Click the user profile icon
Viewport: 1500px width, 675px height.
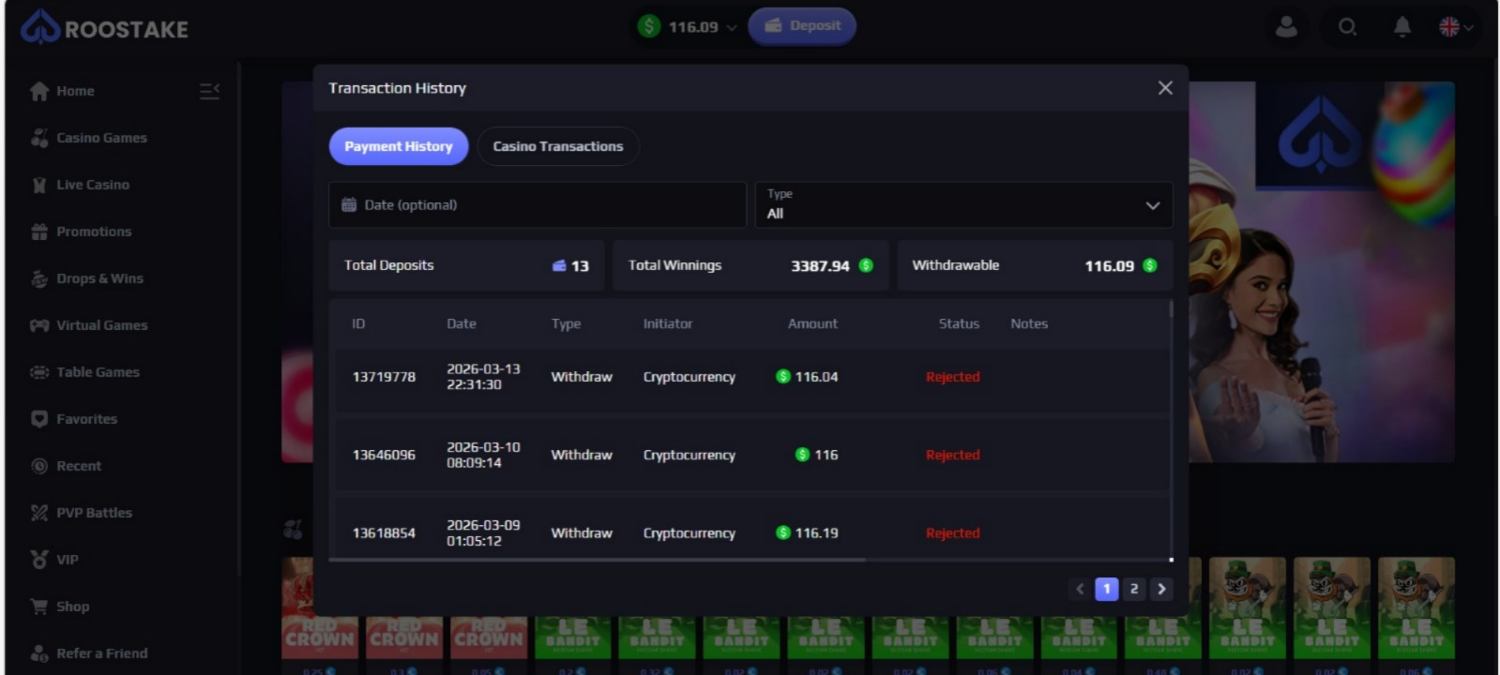[1286, 28]
